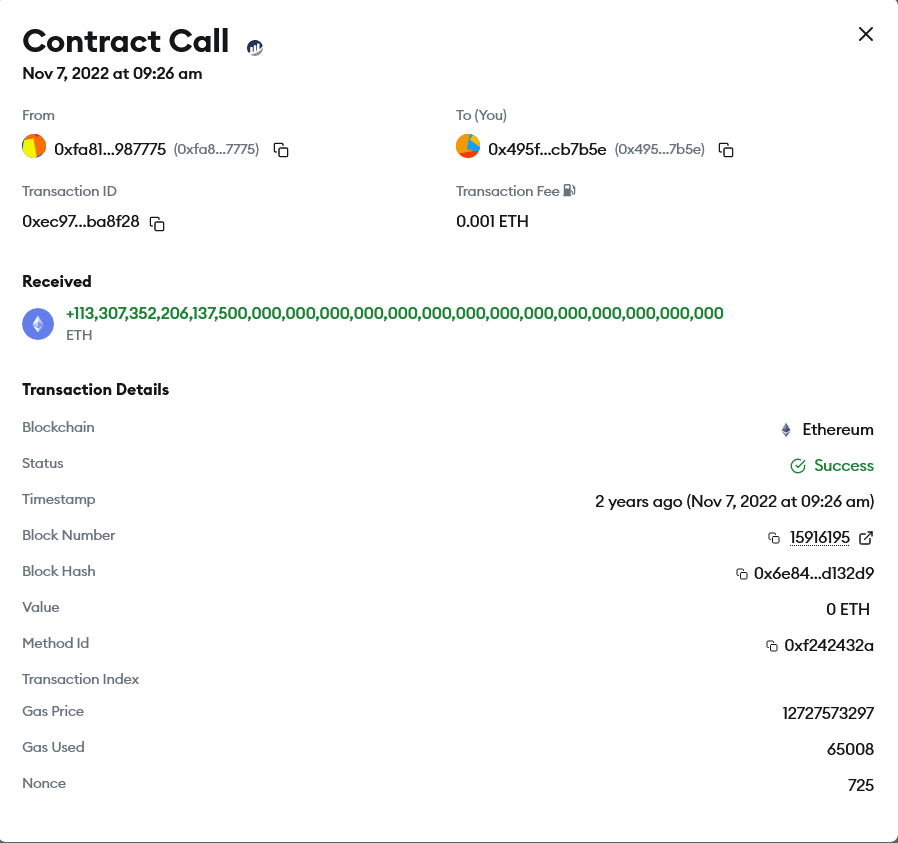
Task: Copy the Transaction ID
Action: (x=157, y=224)
